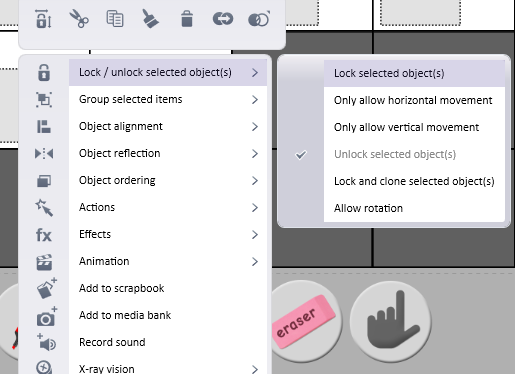The width and height of the screenshot is (515, 374).
Task: Expand the Effects submenu chevron
Action: pos(255,235)
